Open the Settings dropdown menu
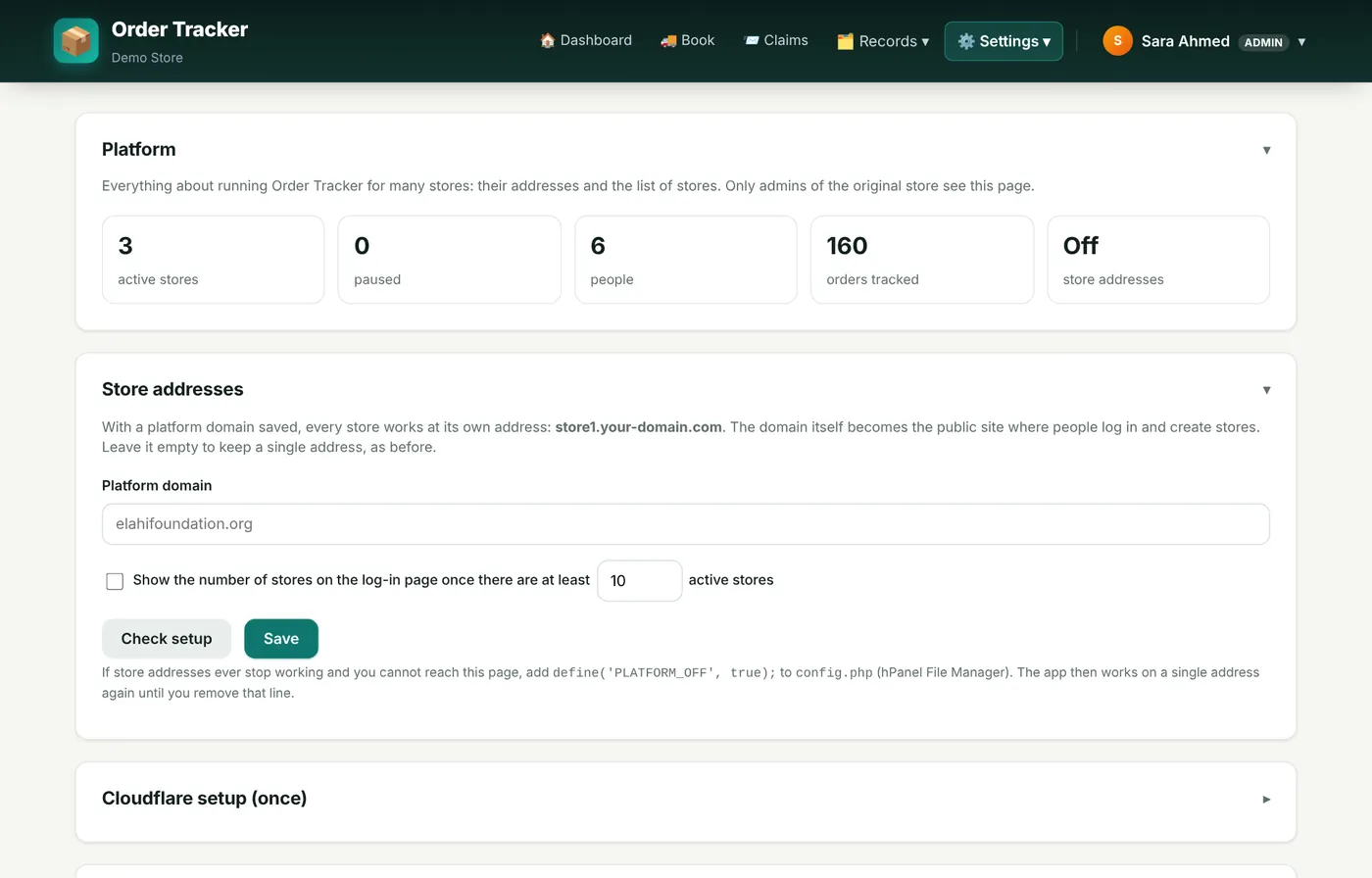1372x878 pixels. click(x=1004, y=41)
